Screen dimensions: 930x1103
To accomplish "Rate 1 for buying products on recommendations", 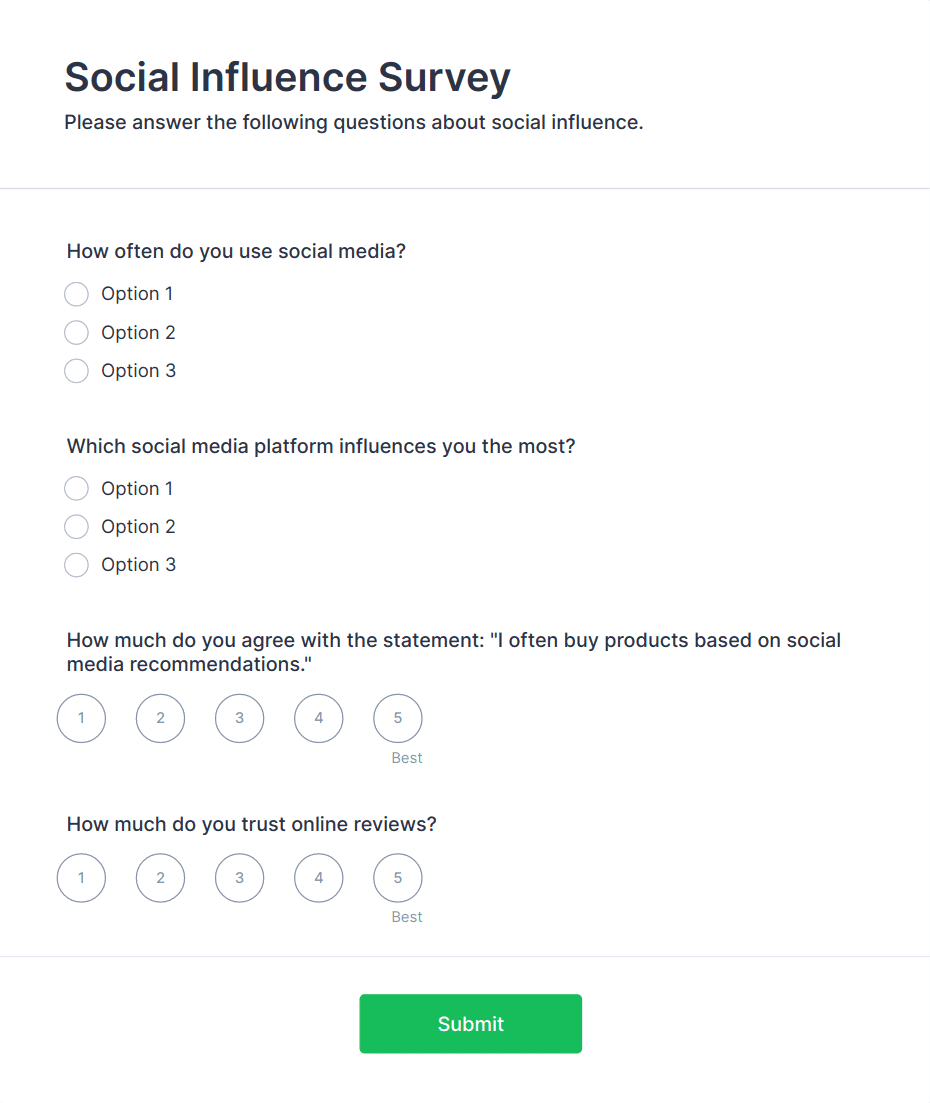I will click(81, 718).
